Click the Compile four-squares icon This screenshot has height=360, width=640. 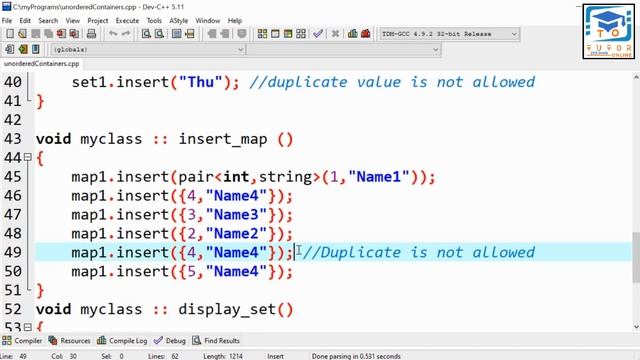click(262, 34)
